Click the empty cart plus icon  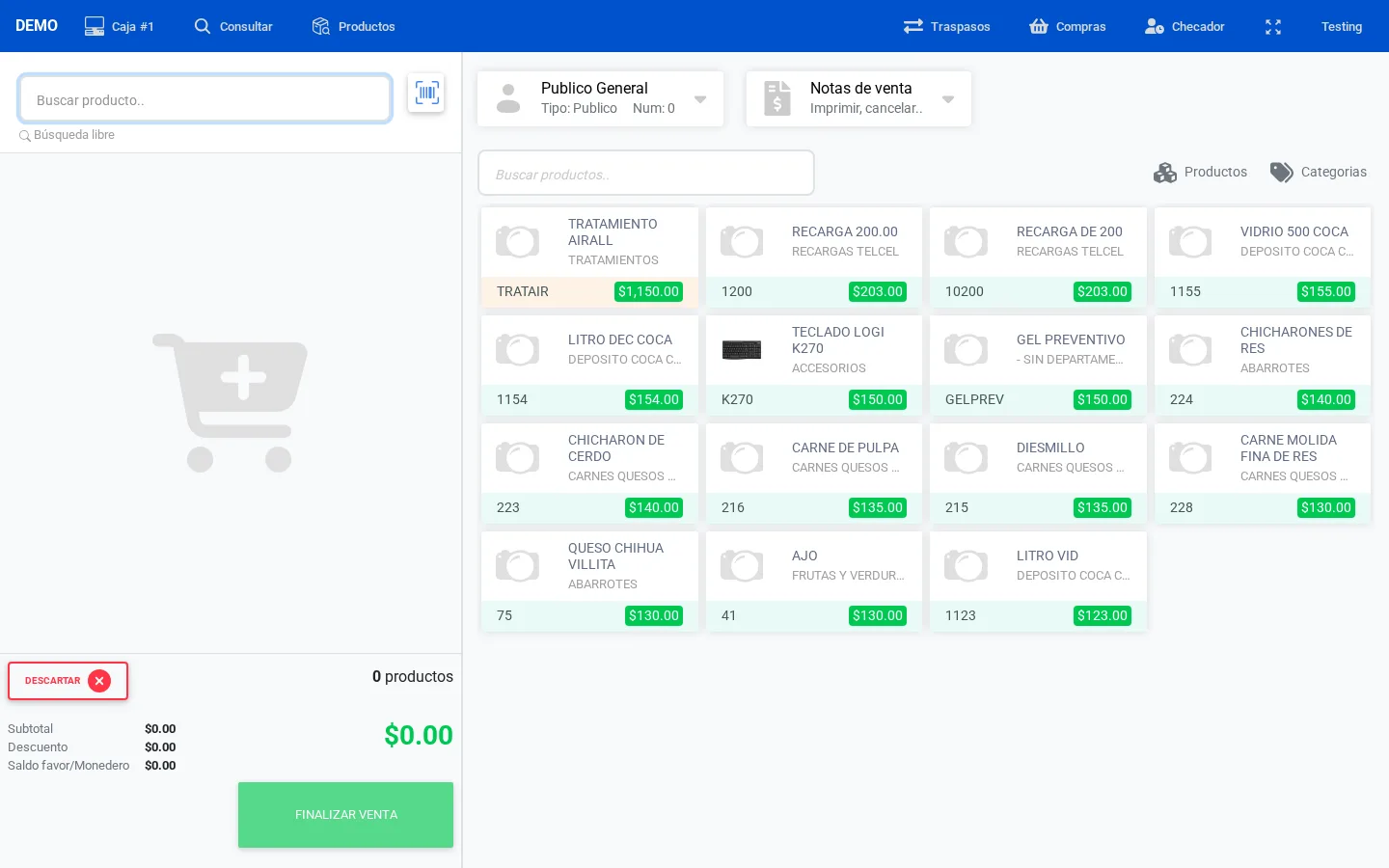232,402
